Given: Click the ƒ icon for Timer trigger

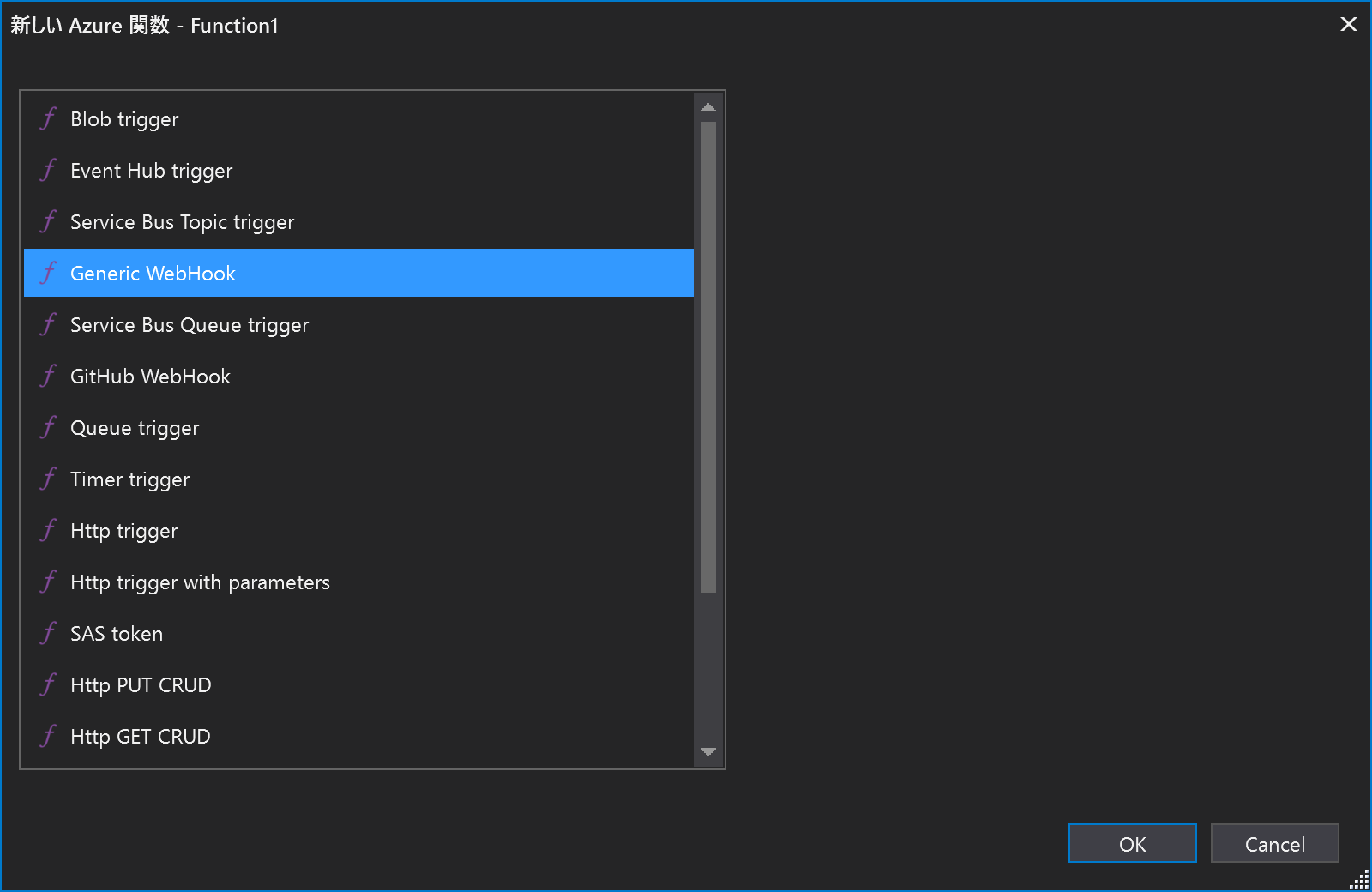Looking at the screenshot, I should tap(48, 479).
